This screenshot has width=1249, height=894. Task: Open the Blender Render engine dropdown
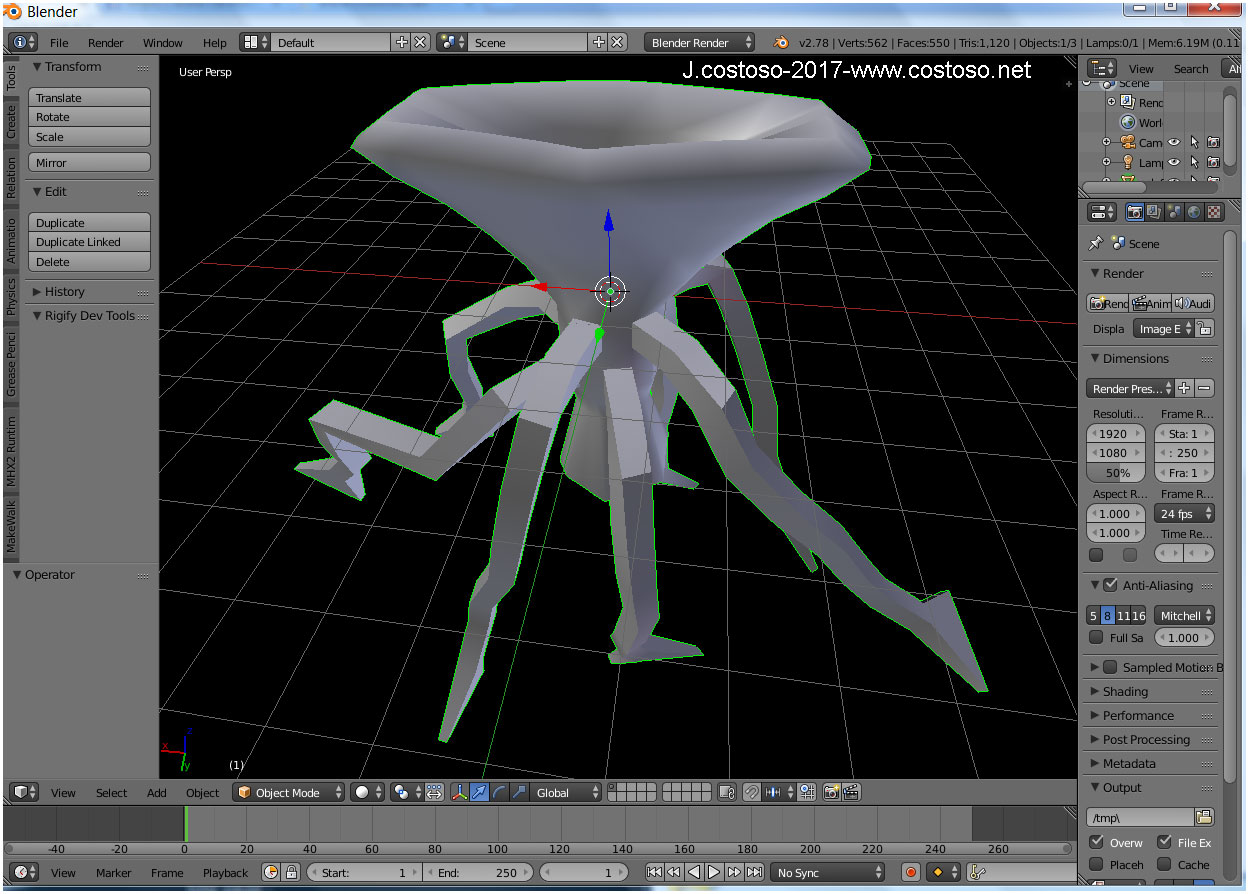click(700, 42)
